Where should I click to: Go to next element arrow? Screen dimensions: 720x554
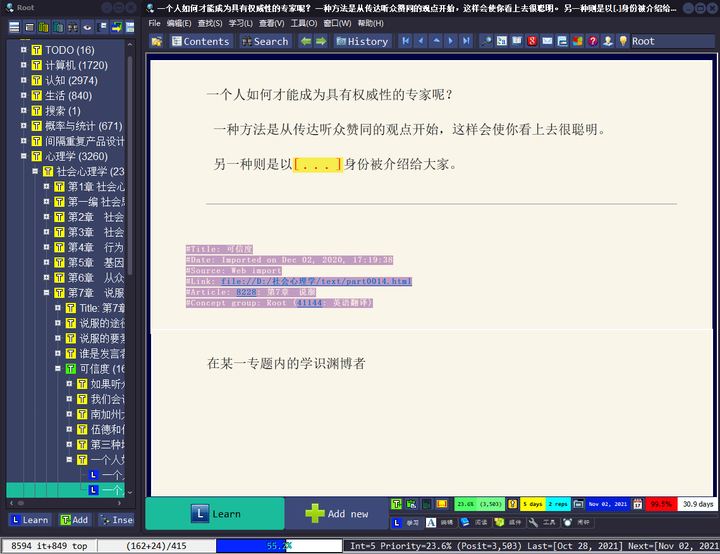click(451, 41)
